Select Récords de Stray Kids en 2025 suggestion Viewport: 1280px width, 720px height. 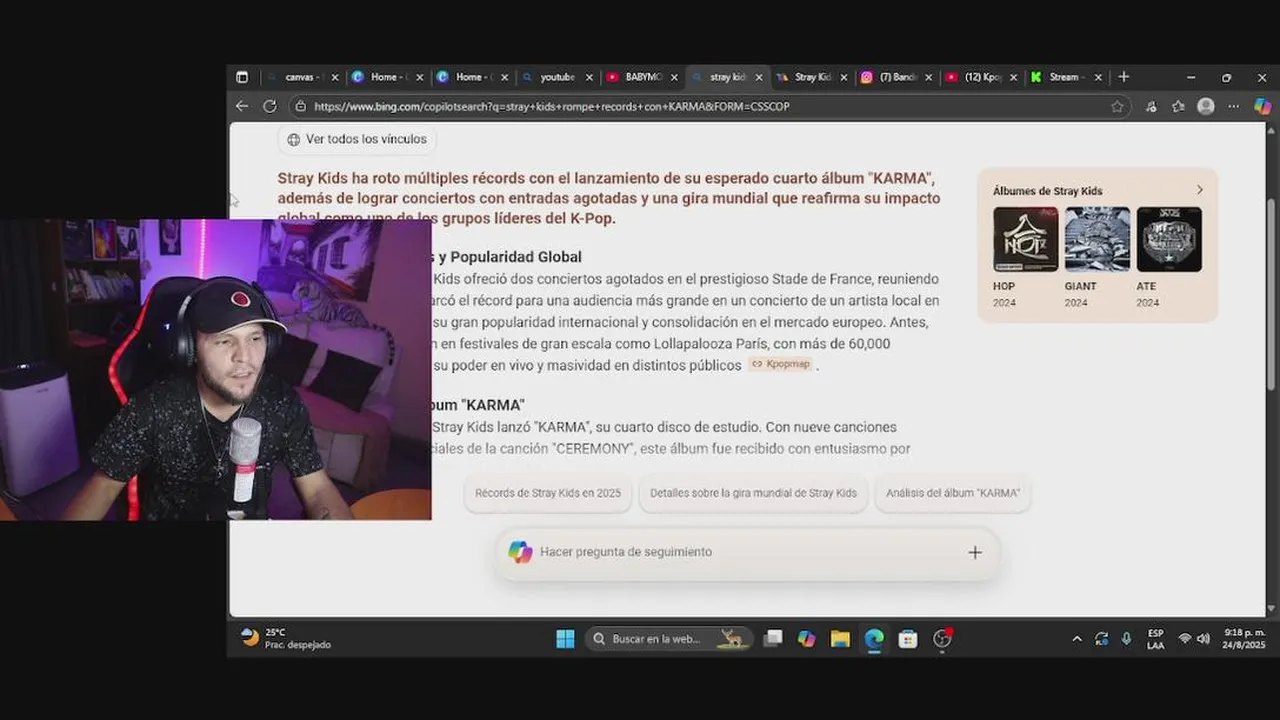(x=548, y=493)
